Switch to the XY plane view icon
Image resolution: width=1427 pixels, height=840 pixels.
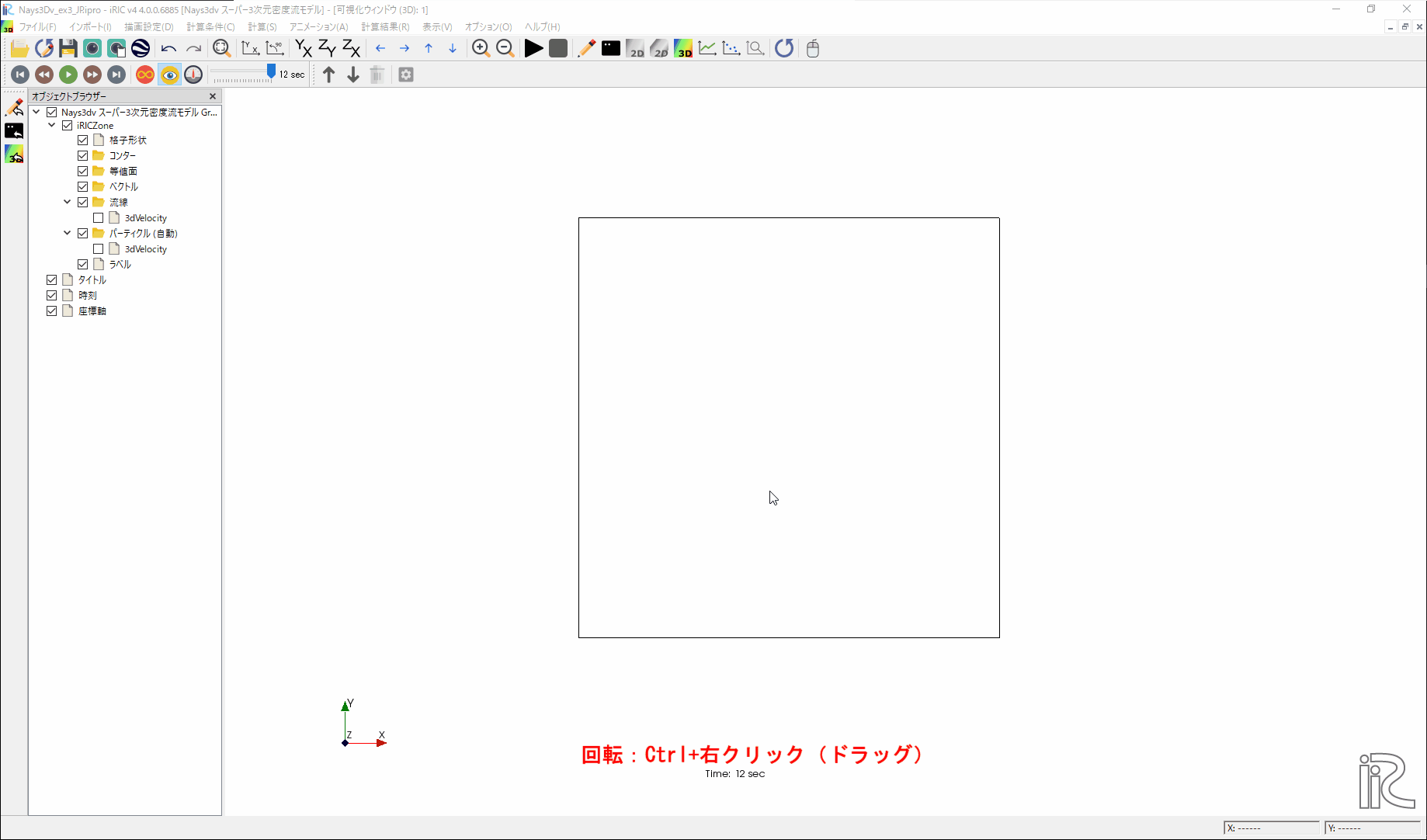point(303,48)
